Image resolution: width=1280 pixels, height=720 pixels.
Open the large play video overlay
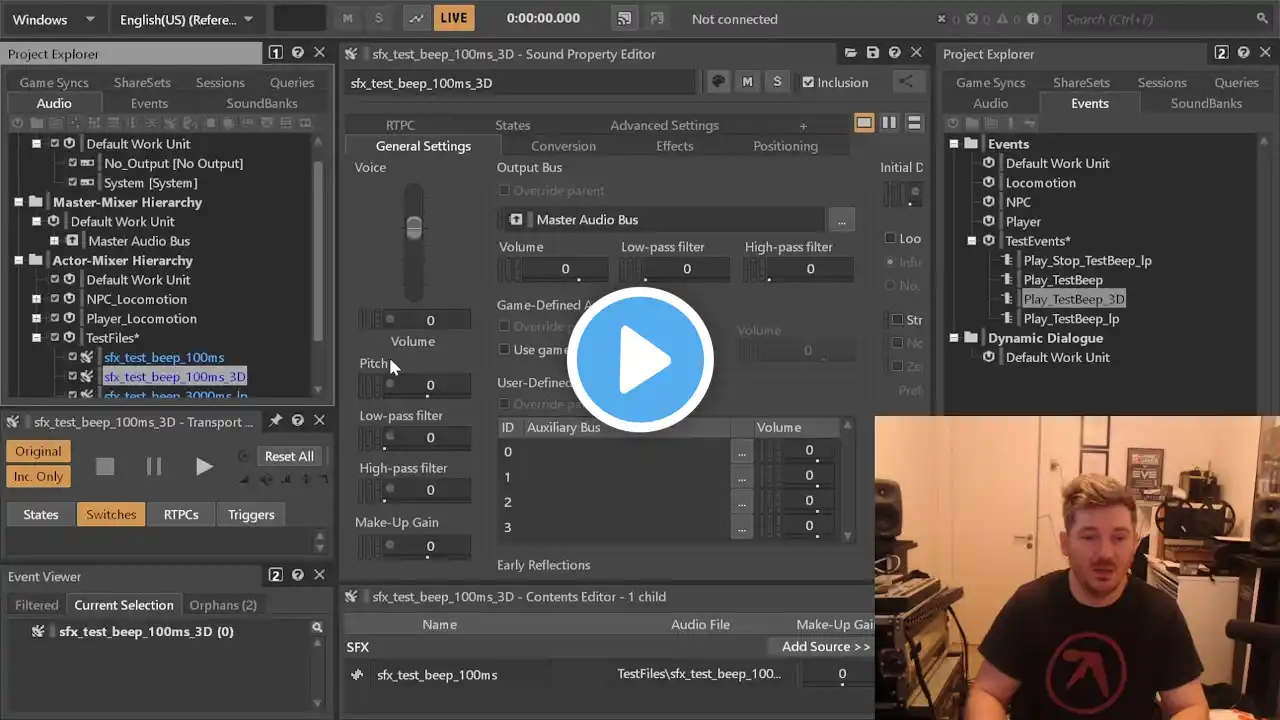[640, 360]
